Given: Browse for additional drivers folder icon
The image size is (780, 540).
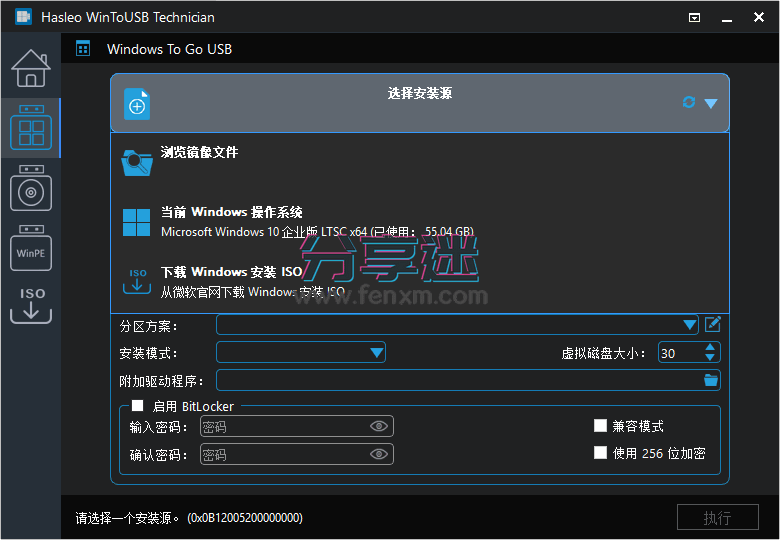Looking at the screenshot, I should pos(711,380).
